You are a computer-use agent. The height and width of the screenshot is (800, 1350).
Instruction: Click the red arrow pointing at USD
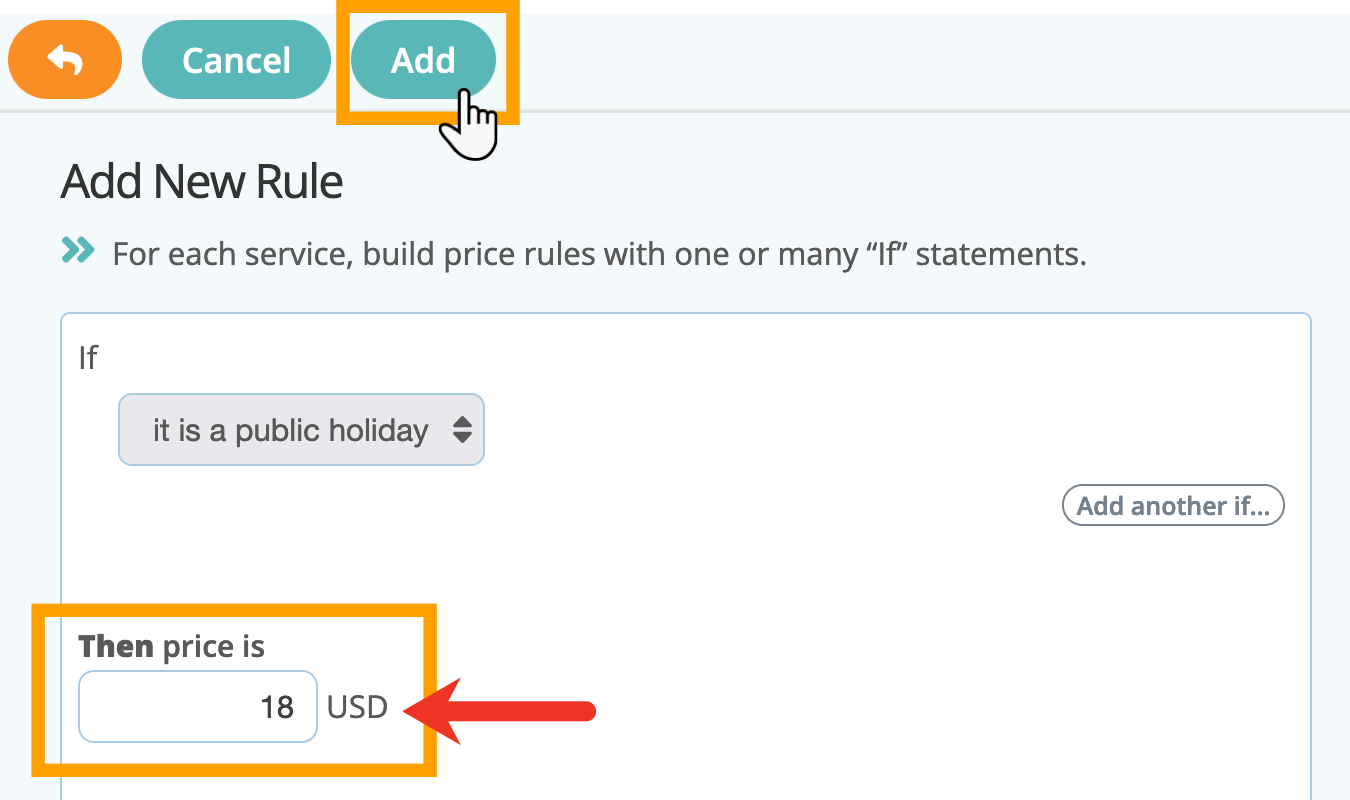500,711
